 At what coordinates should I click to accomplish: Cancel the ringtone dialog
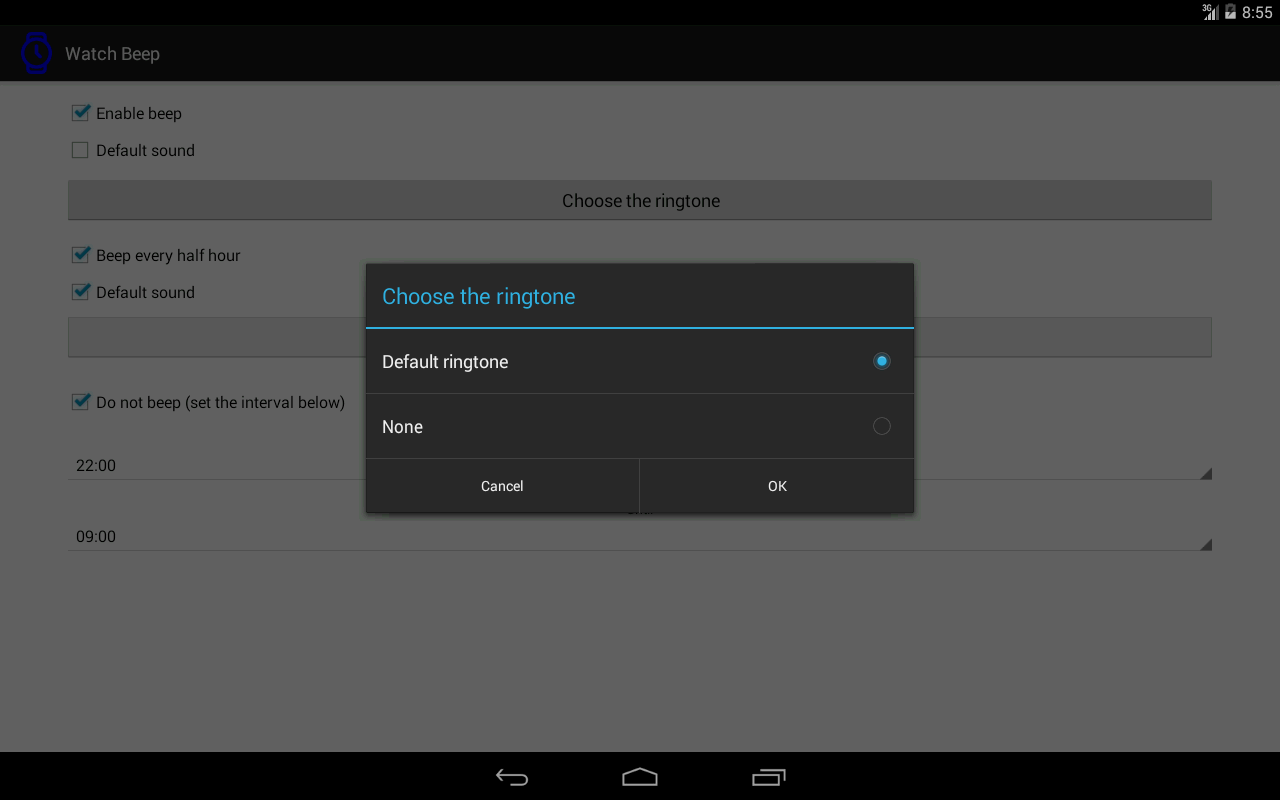point(502,486)
